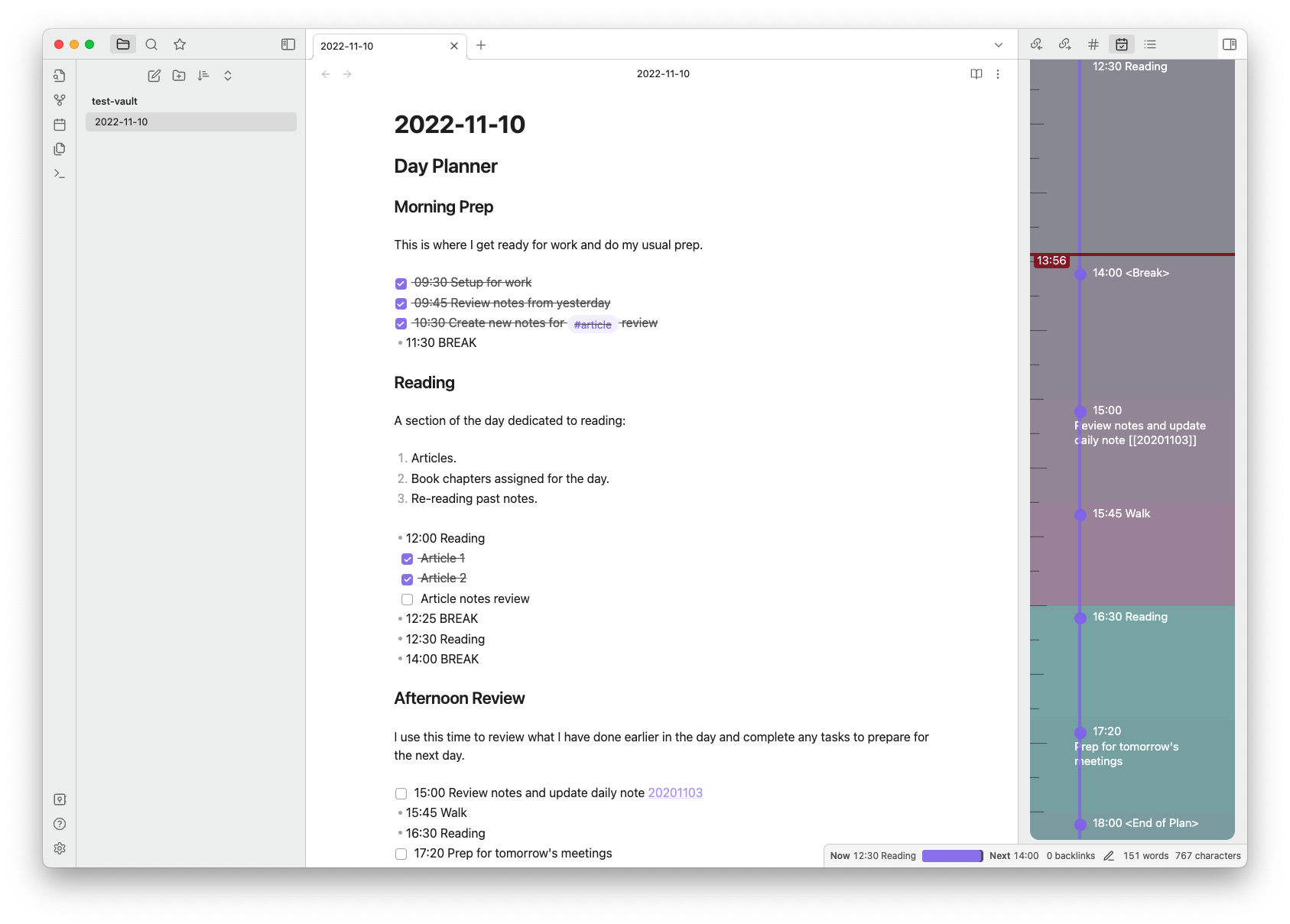Image resolution: width=1290 pixels, height=924 pixels.
Task: Check the 17:20 Prep for tomorrow's meetings box
Action: (x=401, y=854)
